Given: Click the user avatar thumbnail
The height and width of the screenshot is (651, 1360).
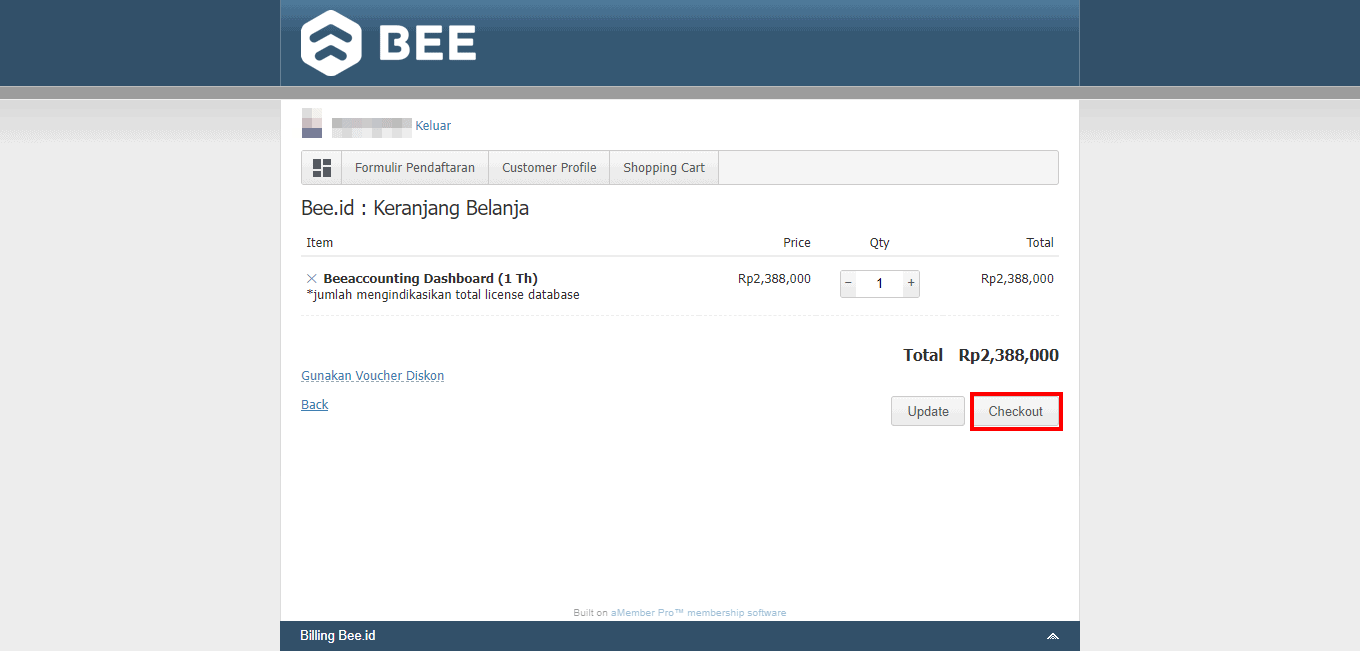Looking at the screenshot, I should (x=312, y=122).
